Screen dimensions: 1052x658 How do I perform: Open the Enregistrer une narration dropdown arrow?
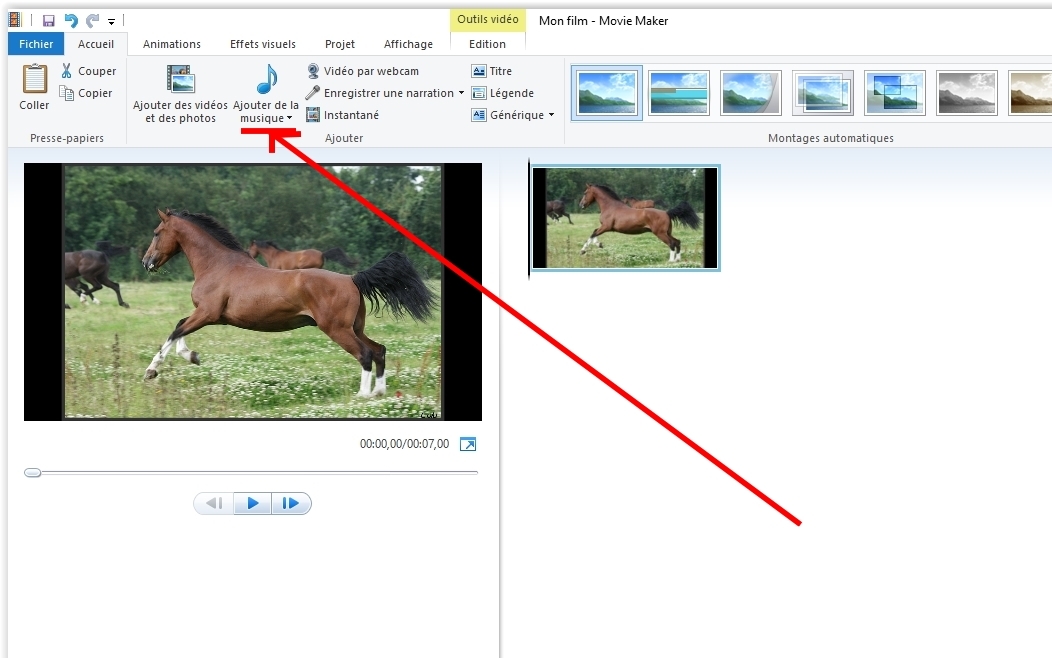[x=461, y=93]
